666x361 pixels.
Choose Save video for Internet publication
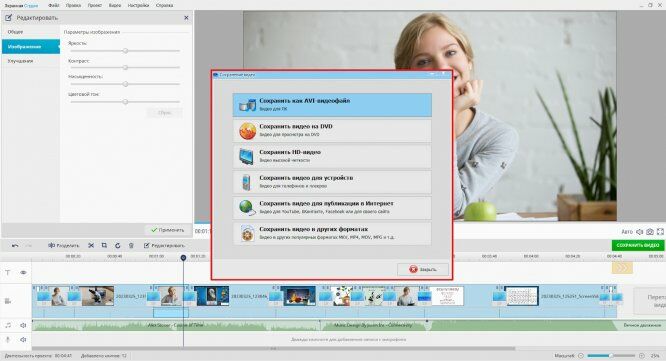coord(332,207)
